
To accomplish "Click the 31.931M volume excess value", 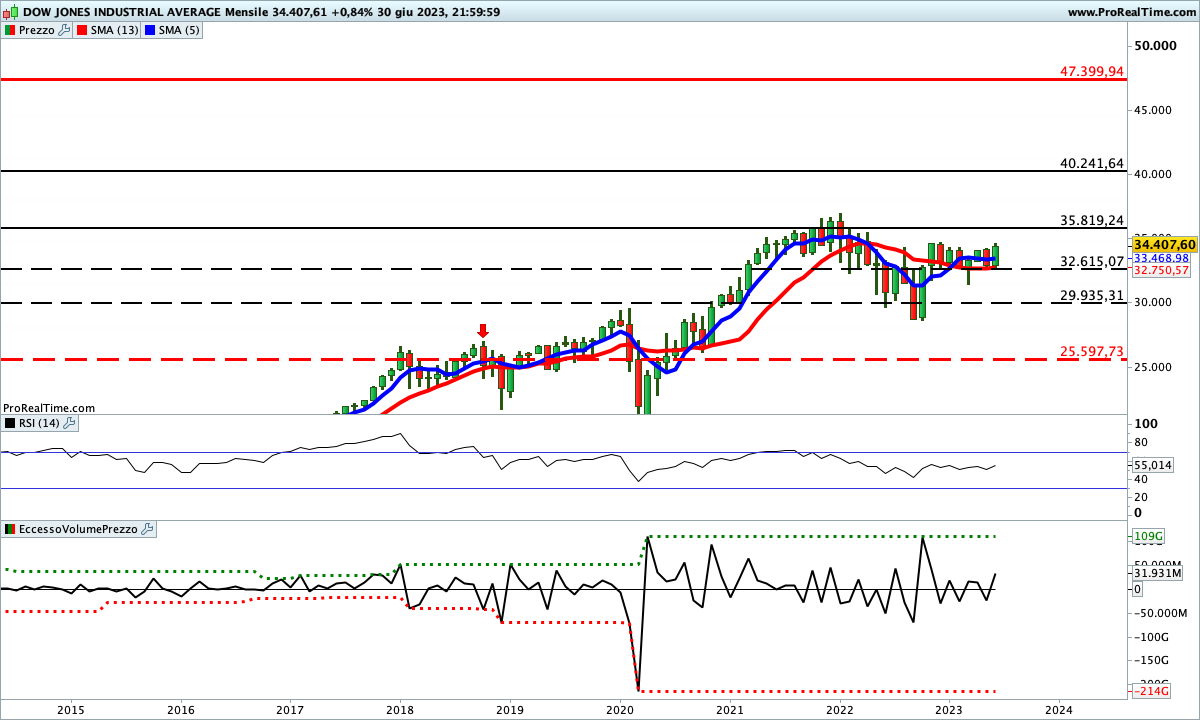I will coord(1158,573).
